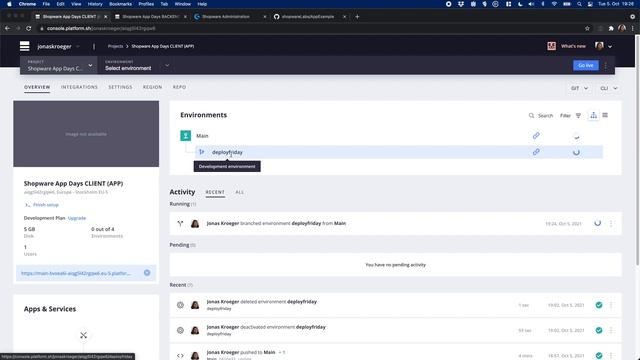Go back in Chrome
This screenshot has width=640, height=360.
click(7, 28)
